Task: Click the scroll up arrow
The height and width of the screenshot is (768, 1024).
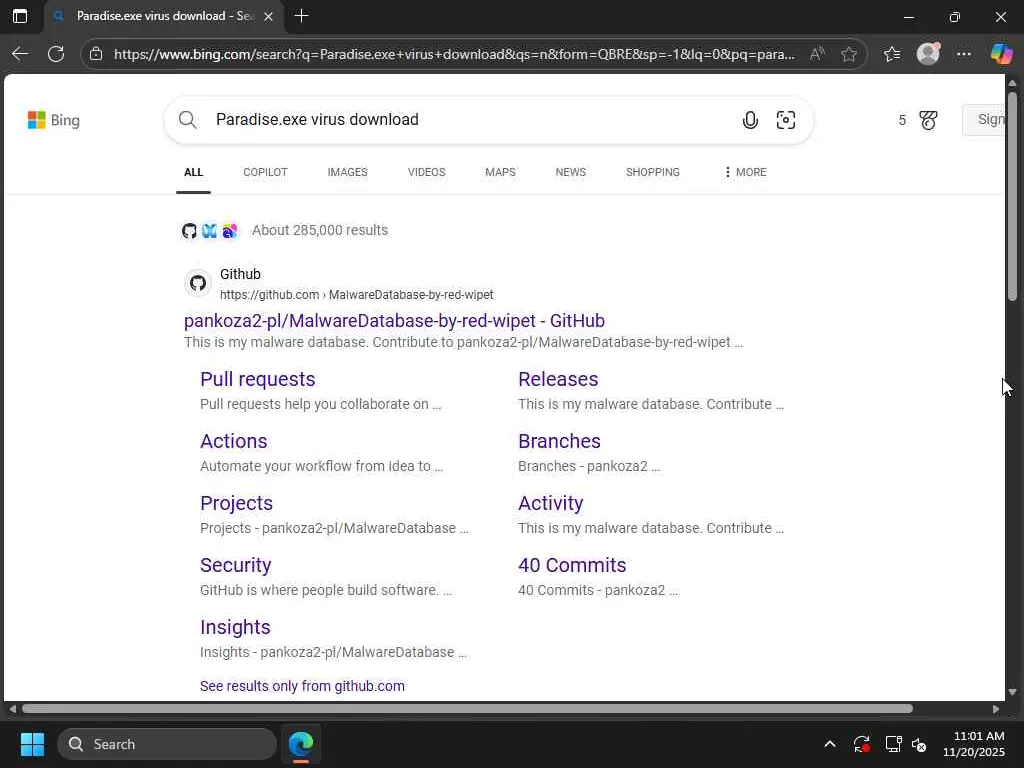Action: pyautogui.click(x=1012, y=83)
